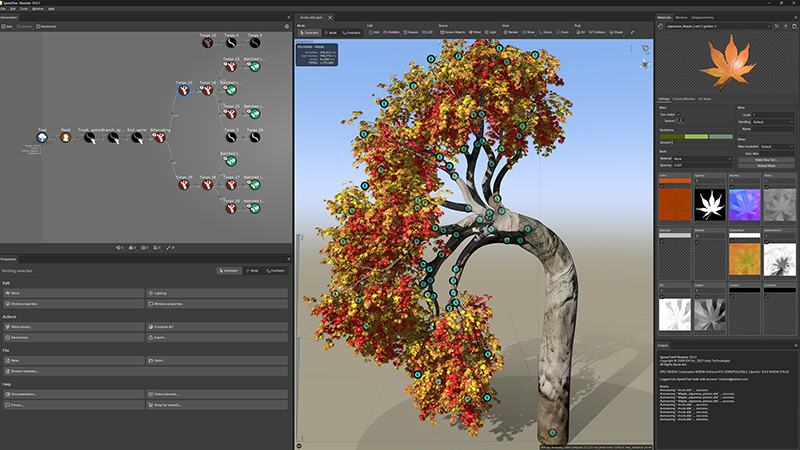Toggle the Two-sided material checkbox
This screenshot has width=800, height=450.
point(679,115)
